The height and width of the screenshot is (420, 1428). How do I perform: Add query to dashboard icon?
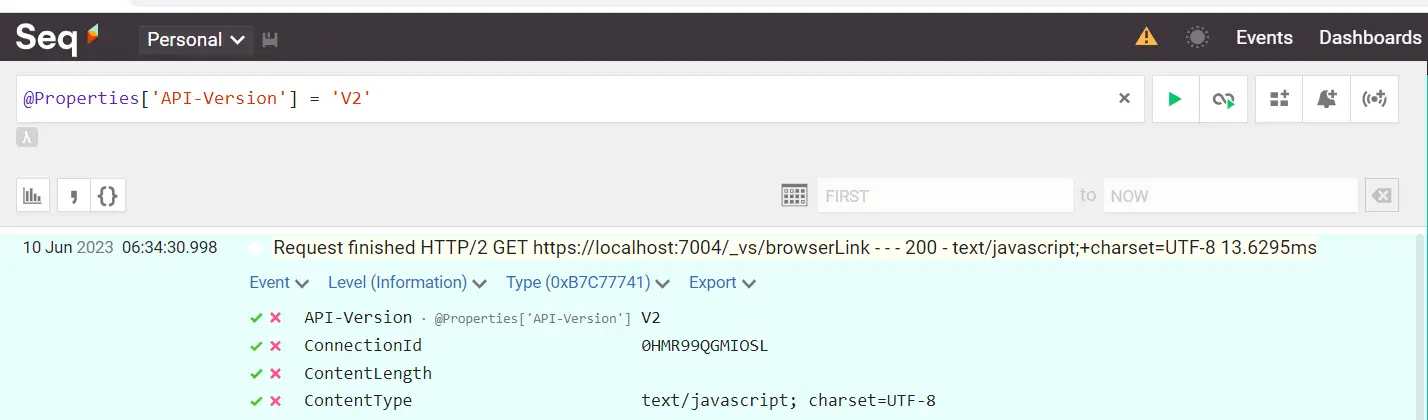pos(1279,99)
